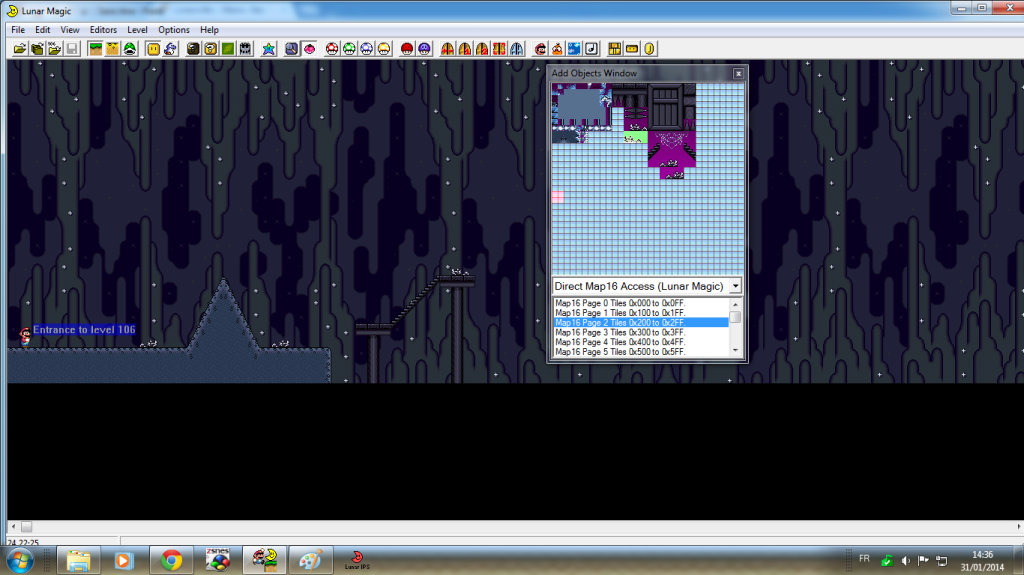Click the open level number folder icon
1024x575 pixels.
point(54,49)
